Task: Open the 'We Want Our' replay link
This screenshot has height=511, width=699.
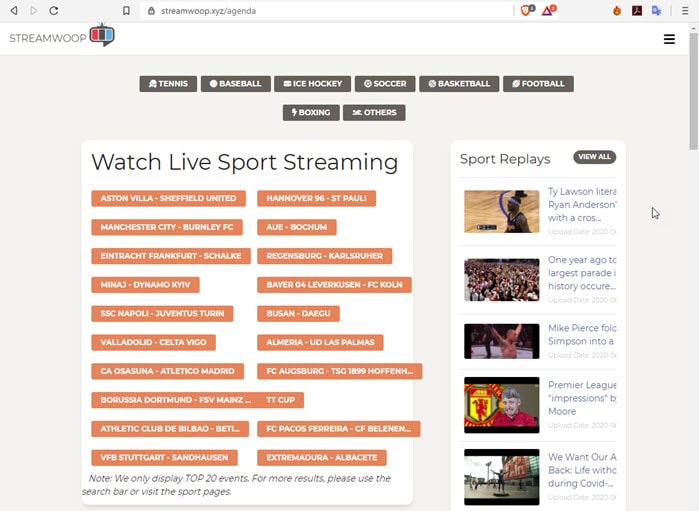Action: point(582,470)
